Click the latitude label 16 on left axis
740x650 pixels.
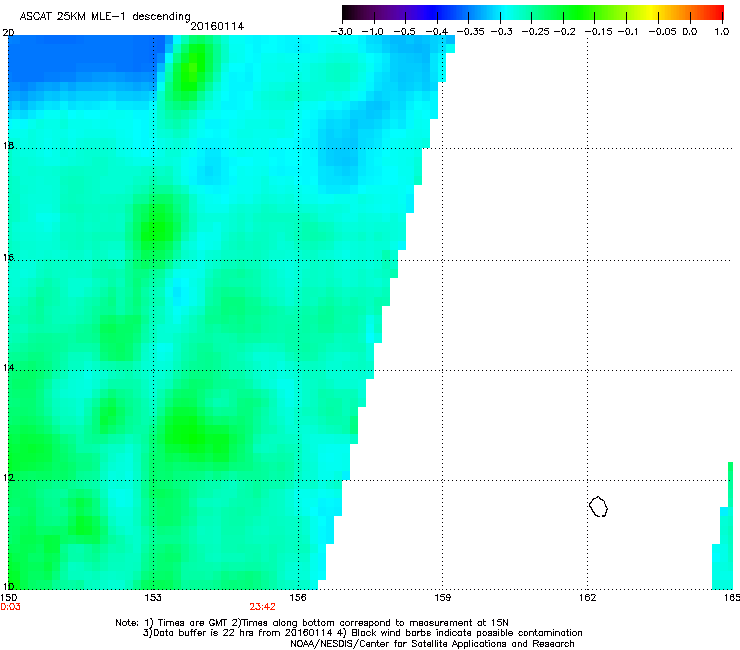(8, 258)
